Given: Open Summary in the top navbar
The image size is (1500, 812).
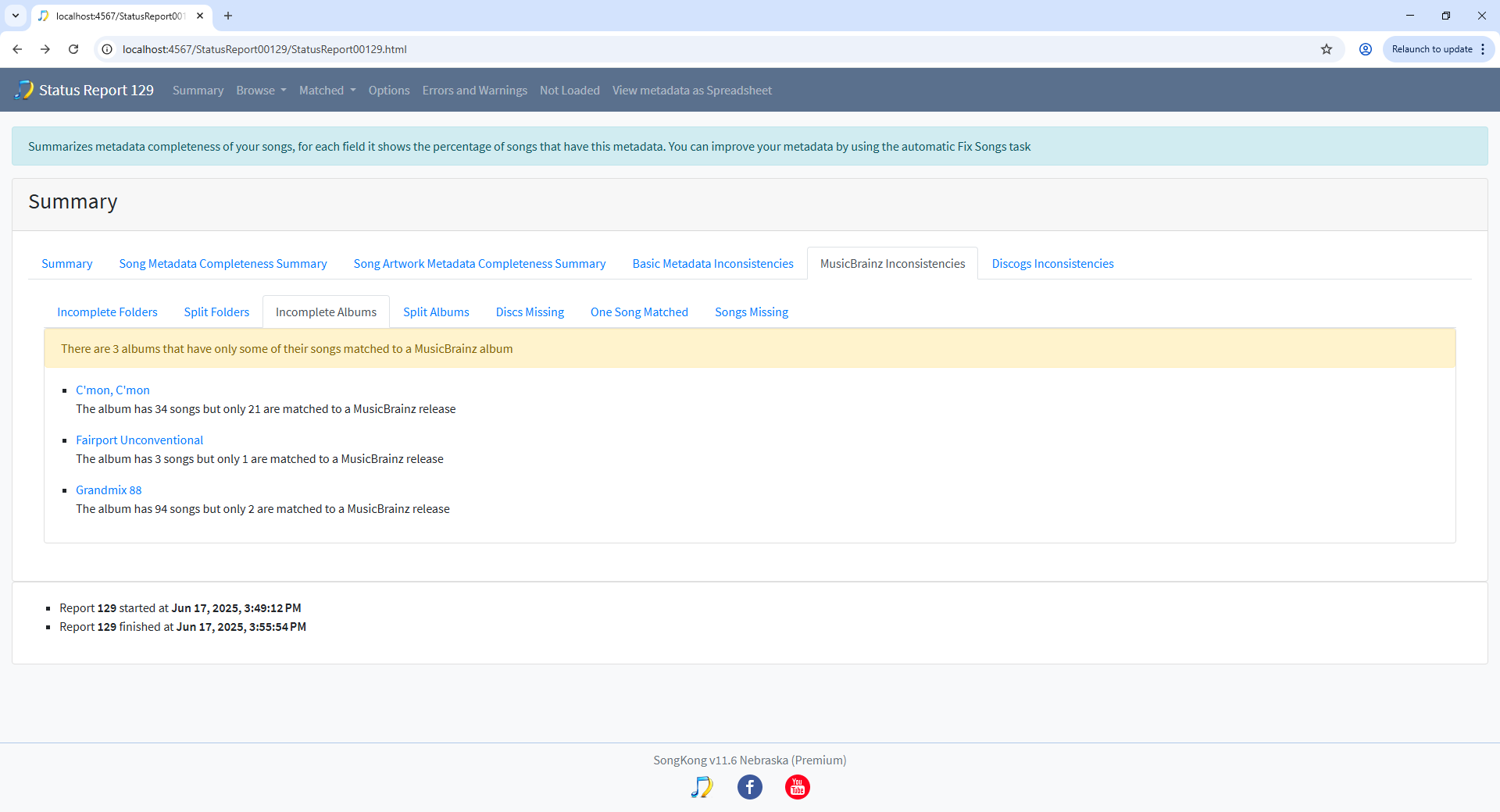Looking at the screenshot, I should 198,91.
